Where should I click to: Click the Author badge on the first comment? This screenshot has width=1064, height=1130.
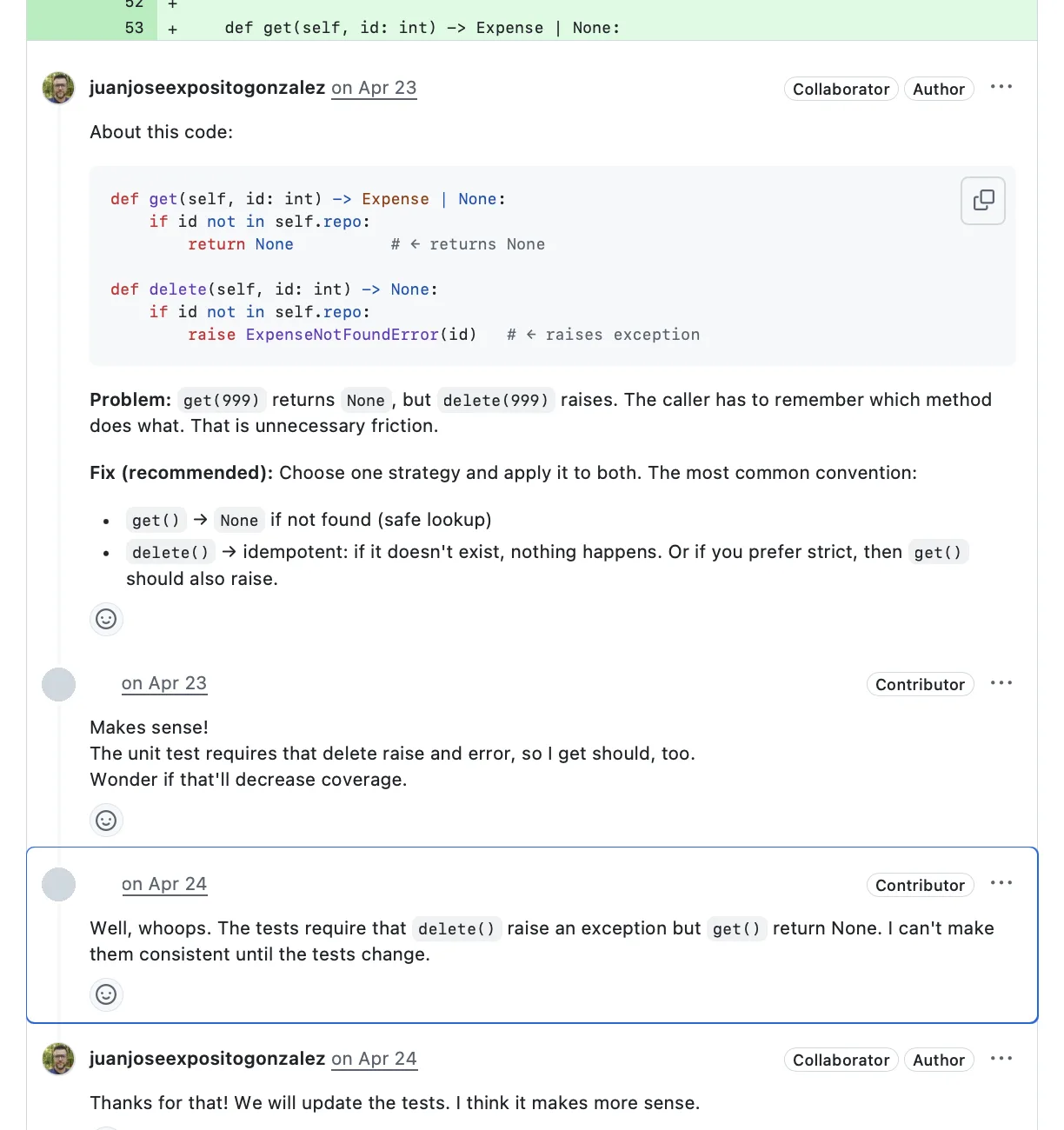939,89
